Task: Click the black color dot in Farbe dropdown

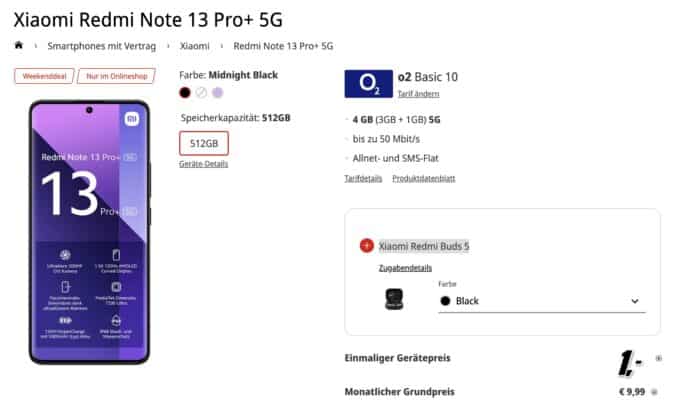Action: [x=445, y=301]
